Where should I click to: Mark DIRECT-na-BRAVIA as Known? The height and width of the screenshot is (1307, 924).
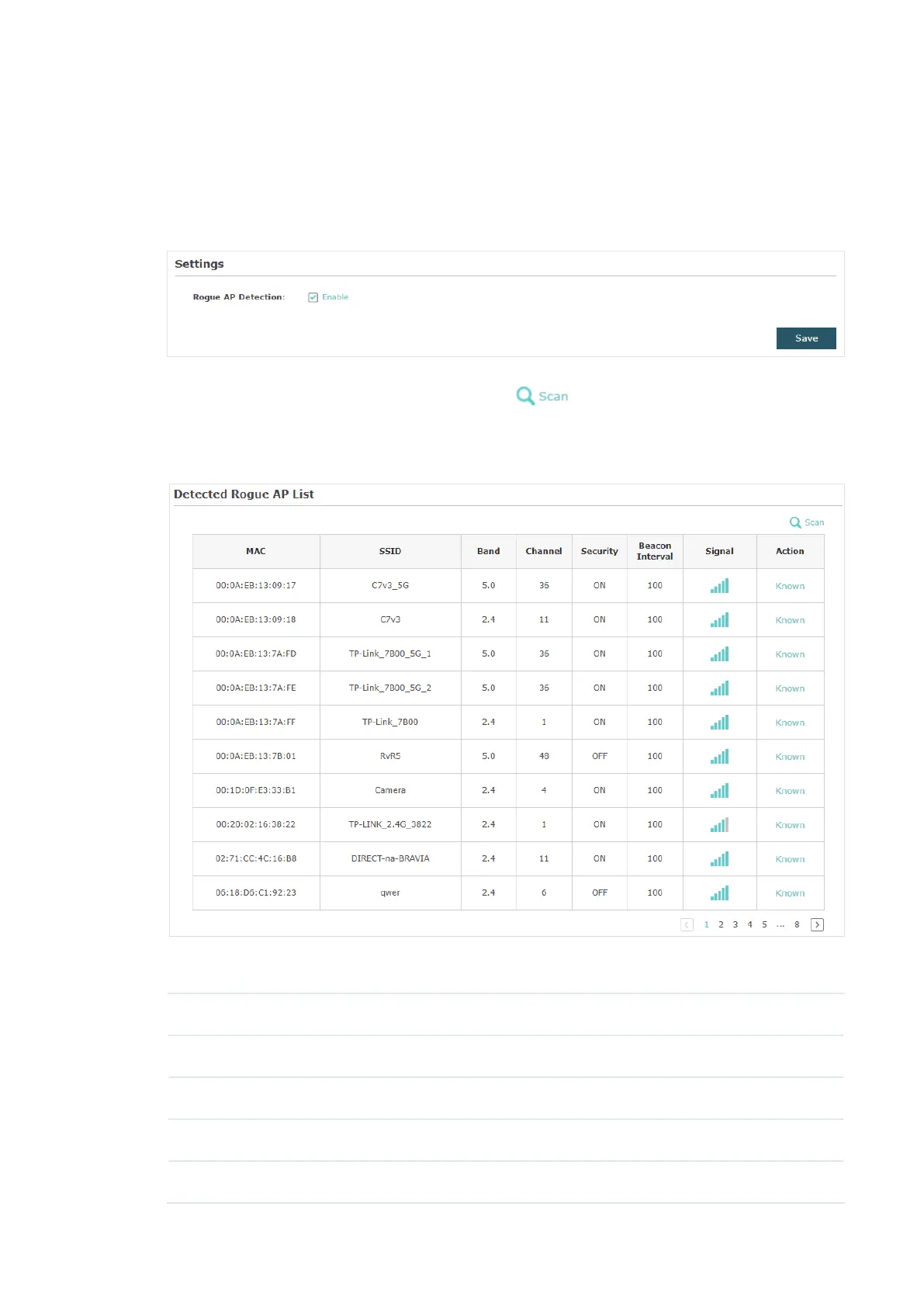click(790, 859)
